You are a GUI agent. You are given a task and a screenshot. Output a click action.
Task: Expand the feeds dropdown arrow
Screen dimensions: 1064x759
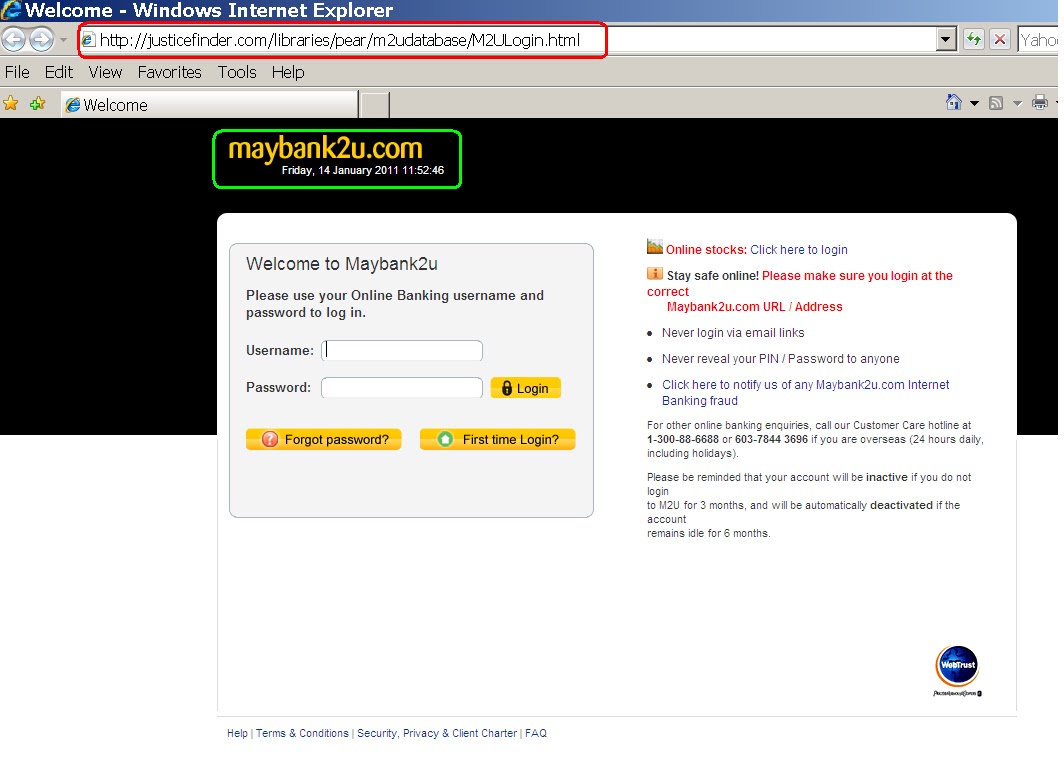[x=1016, y=103]
